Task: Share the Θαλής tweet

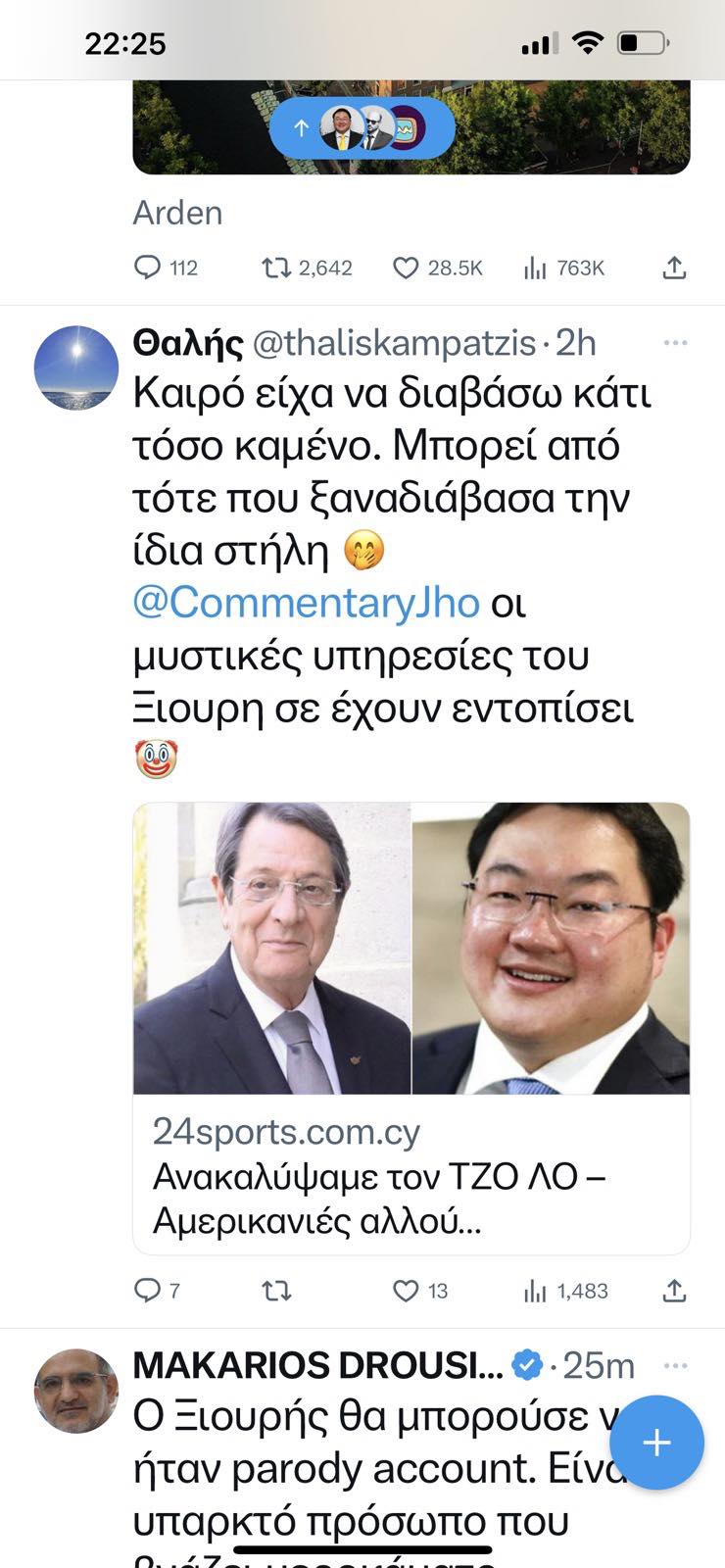Action: 674,1291
